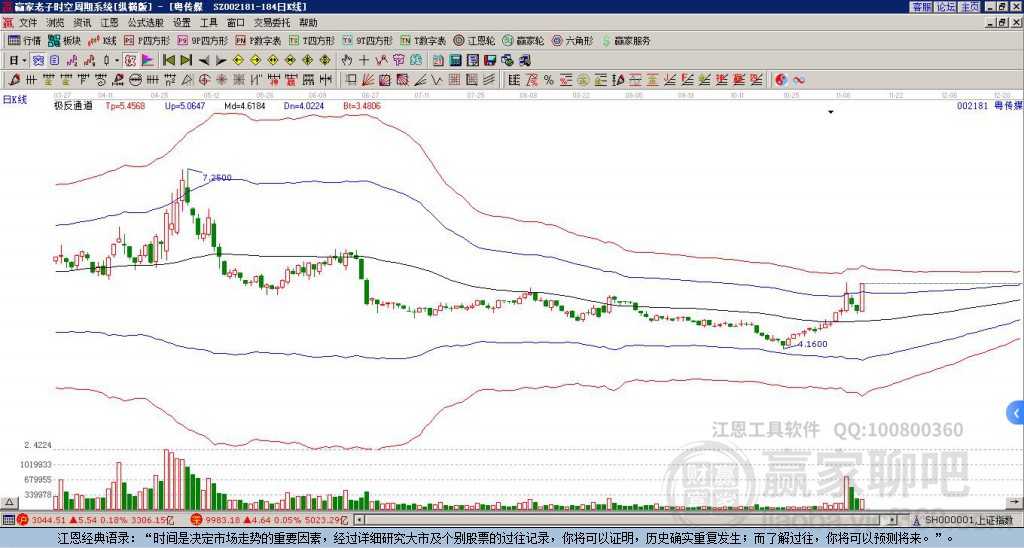
Task: Open the 9T四方形 tool
Action: click(x=367, y=40)
